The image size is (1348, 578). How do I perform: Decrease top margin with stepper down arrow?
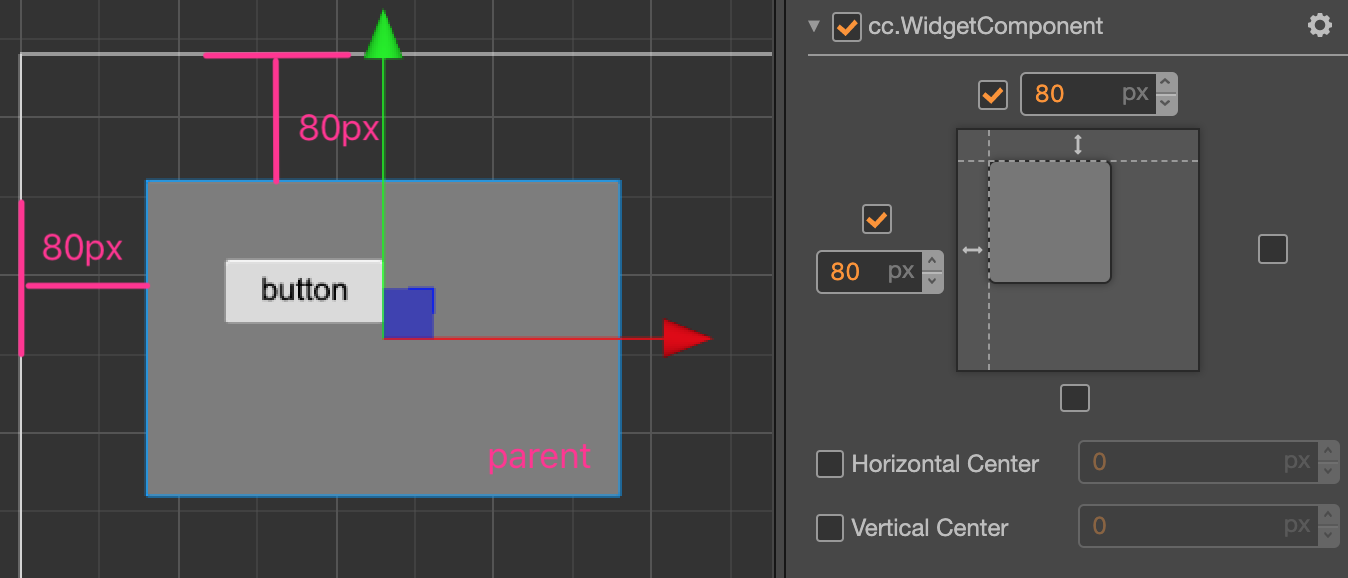(1166, 104)
